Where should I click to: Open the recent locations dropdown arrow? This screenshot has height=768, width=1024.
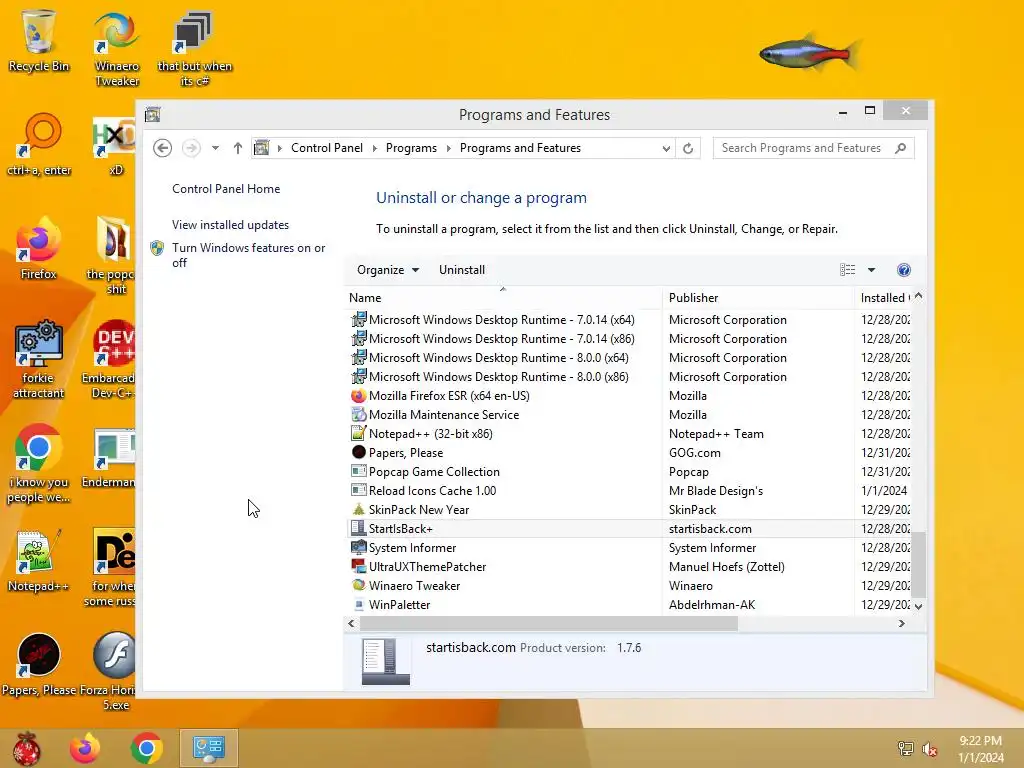click(x=215, y=148)
